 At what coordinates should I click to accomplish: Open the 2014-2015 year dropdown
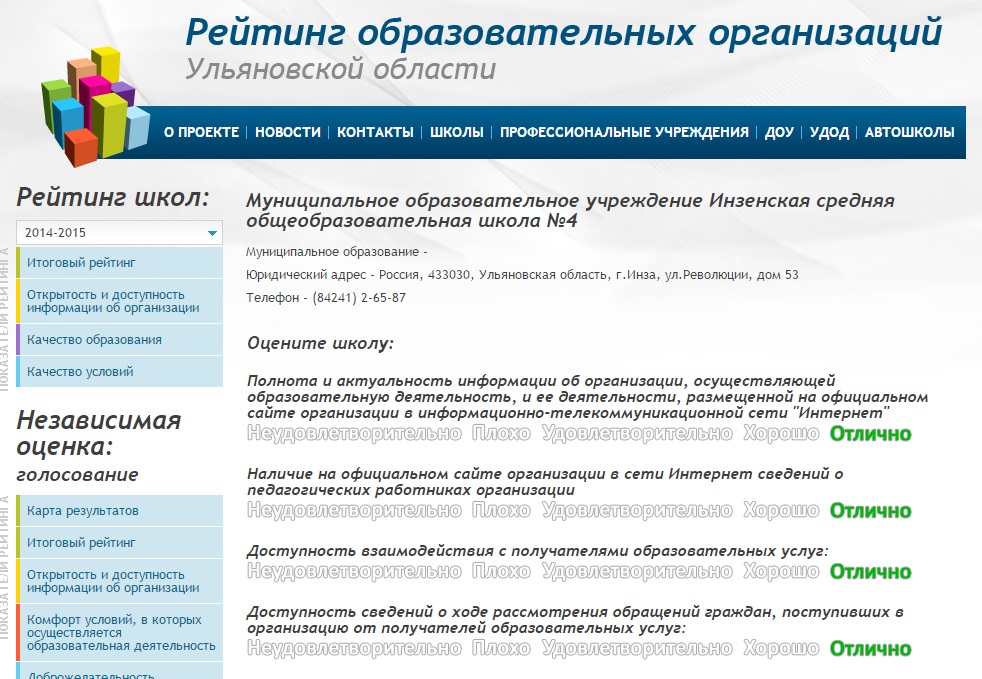coord(120,232)
